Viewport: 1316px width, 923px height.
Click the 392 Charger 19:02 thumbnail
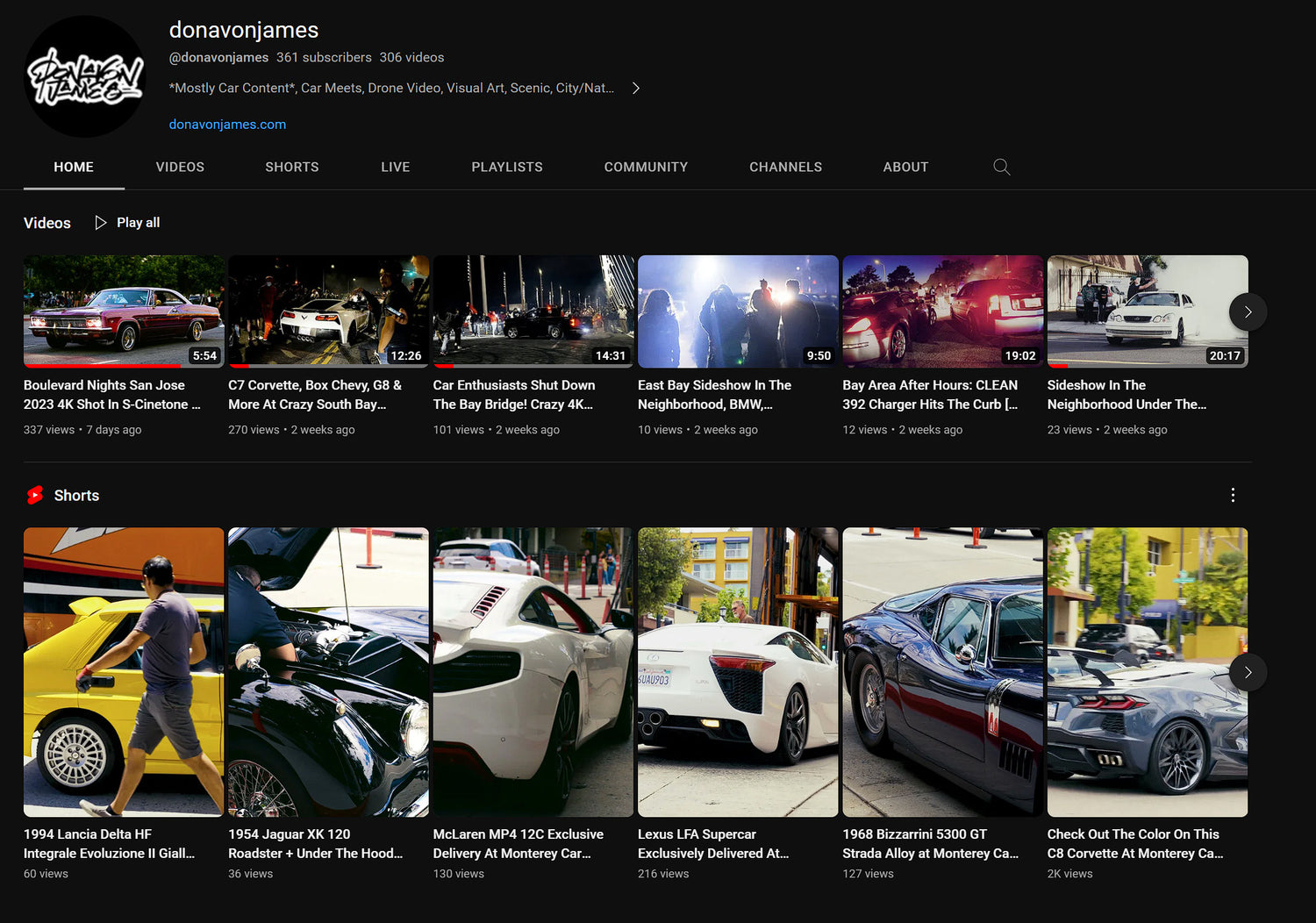[942, 311]
